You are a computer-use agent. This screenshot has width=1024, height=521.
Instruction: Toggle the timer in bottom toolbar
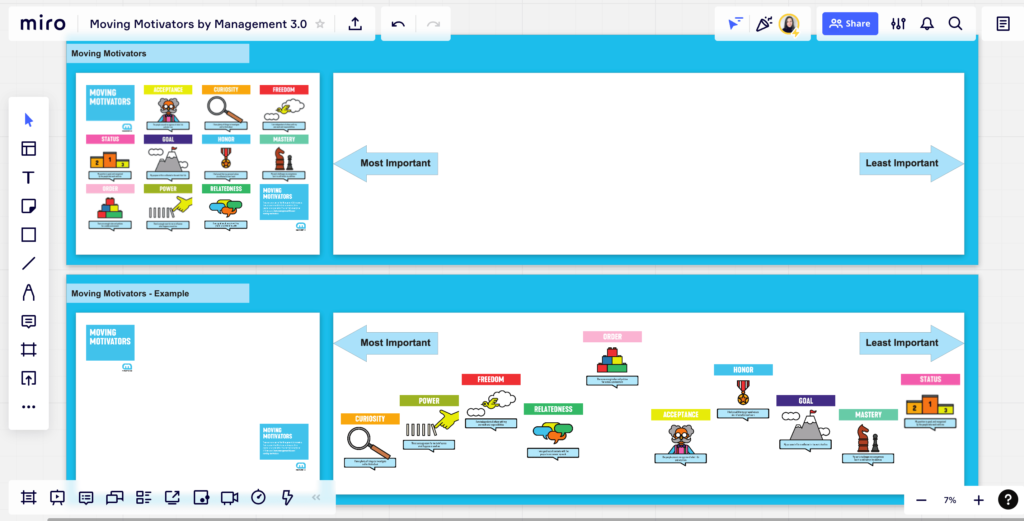coord(258,497)
